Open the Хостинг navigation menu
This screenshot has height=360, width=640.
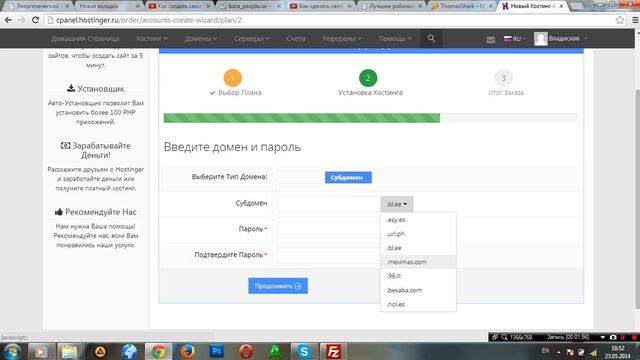point(152,38)
